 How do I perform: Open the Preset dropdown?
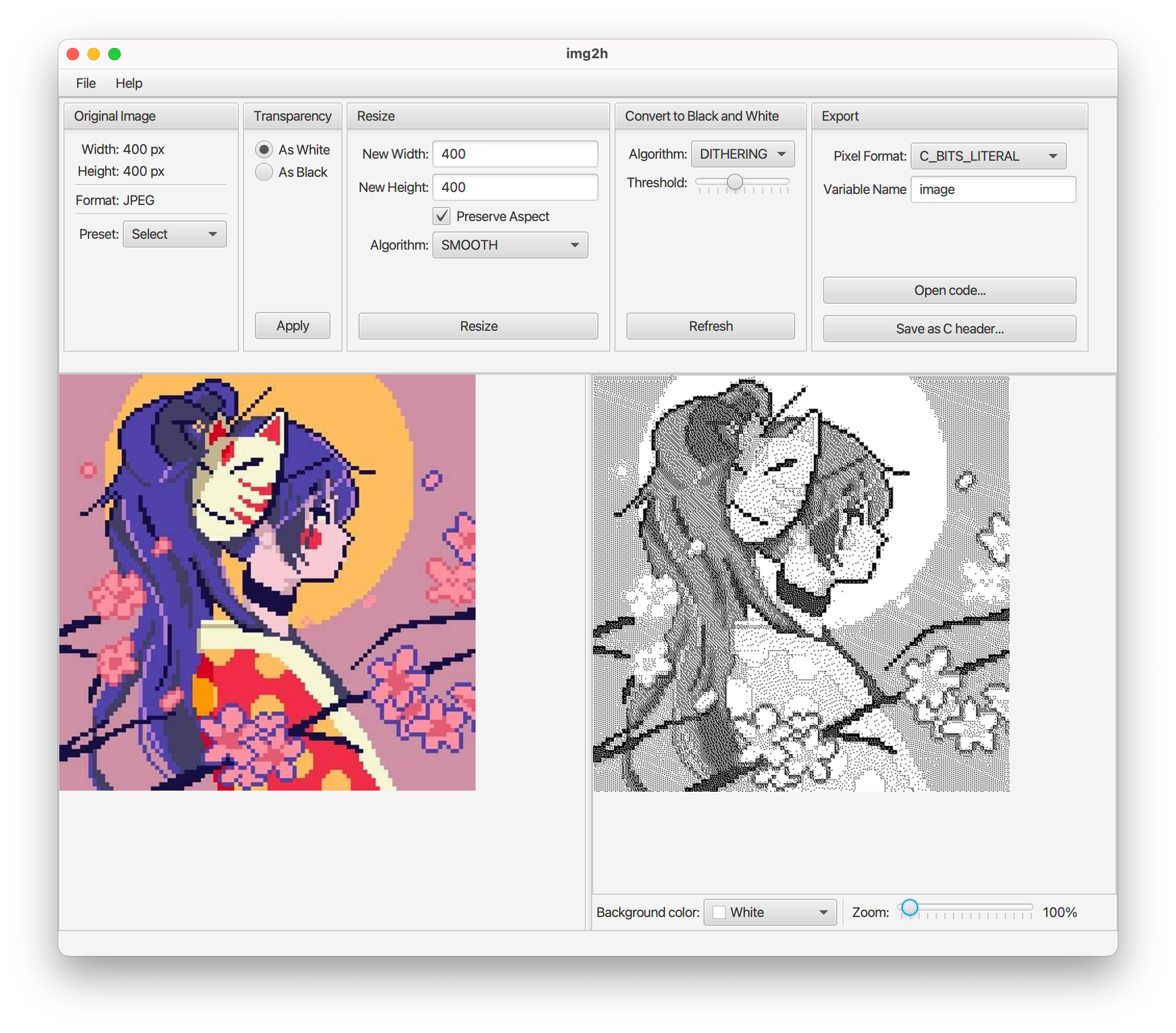[174, 234]
